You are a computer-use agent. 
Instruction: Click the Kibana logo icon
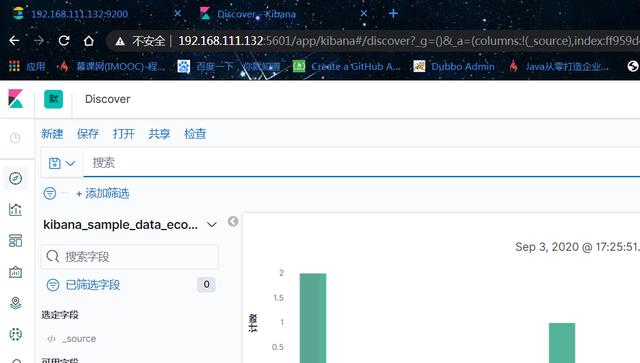pyautogui.click(x=16, y=99)
